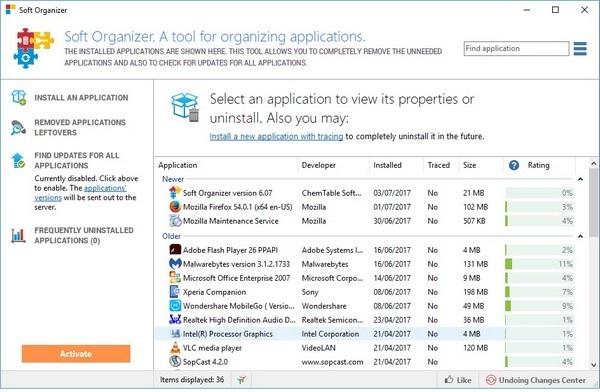Screen dimensions: 600x392
Task: Click Adobe Systems developer cell
Action: (332, 250)
